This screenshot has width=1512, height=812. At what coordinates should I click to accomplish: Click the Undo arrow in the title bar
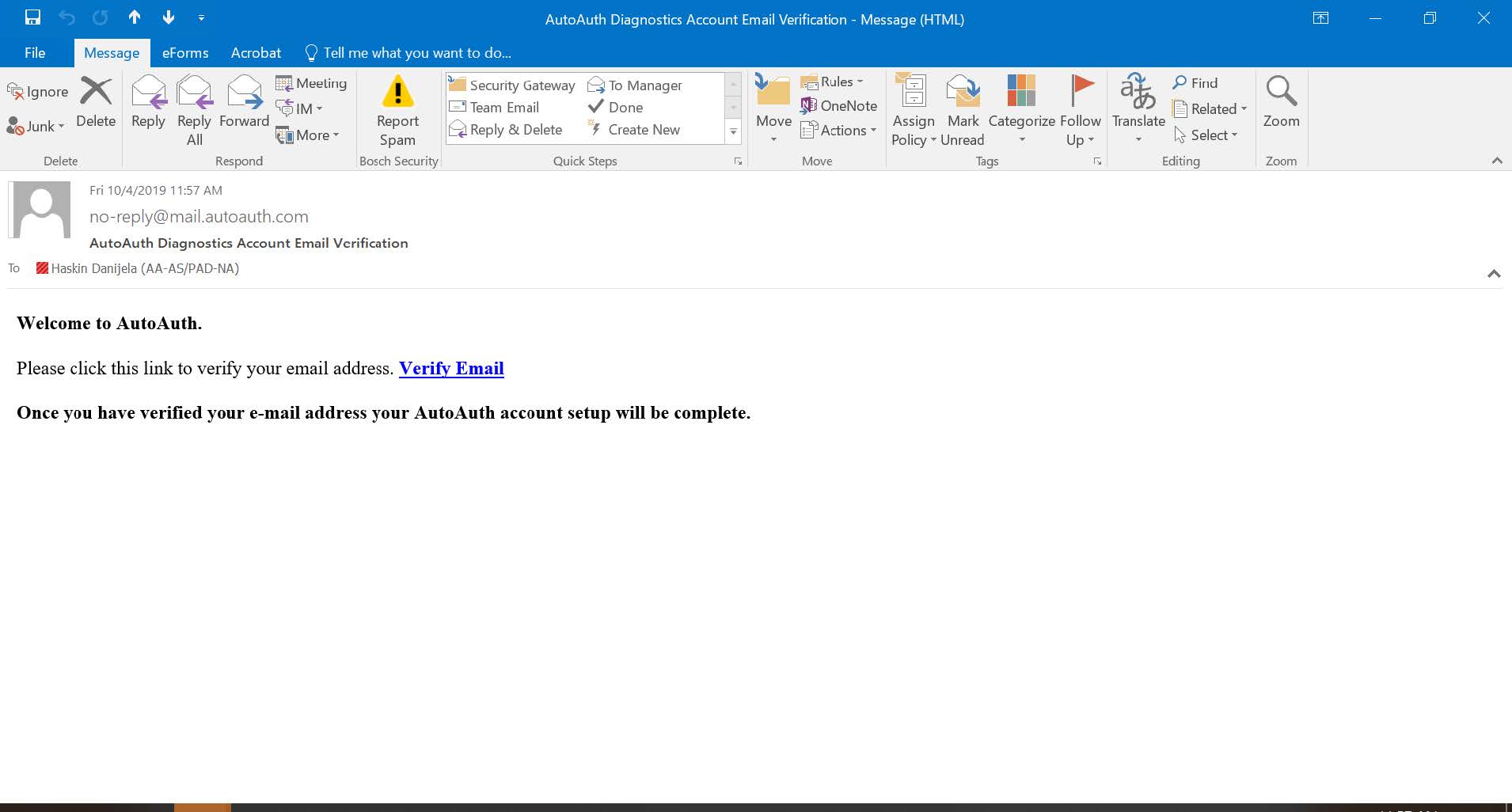tap(67, 17)
